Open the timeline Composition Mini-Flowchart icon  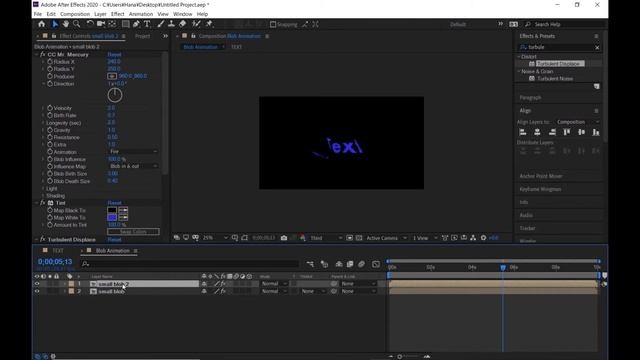click(310, 264)
